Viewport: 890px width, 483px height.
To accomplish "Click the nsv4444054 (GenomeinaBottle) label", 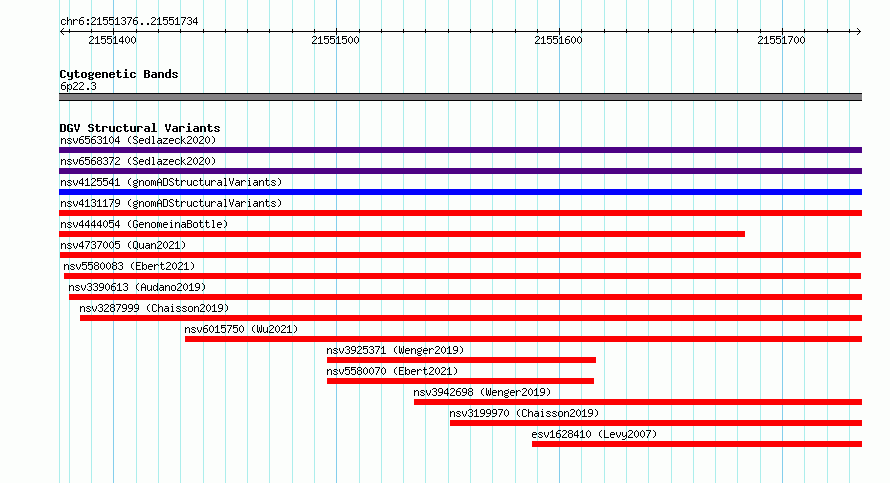I will [144, 224].
